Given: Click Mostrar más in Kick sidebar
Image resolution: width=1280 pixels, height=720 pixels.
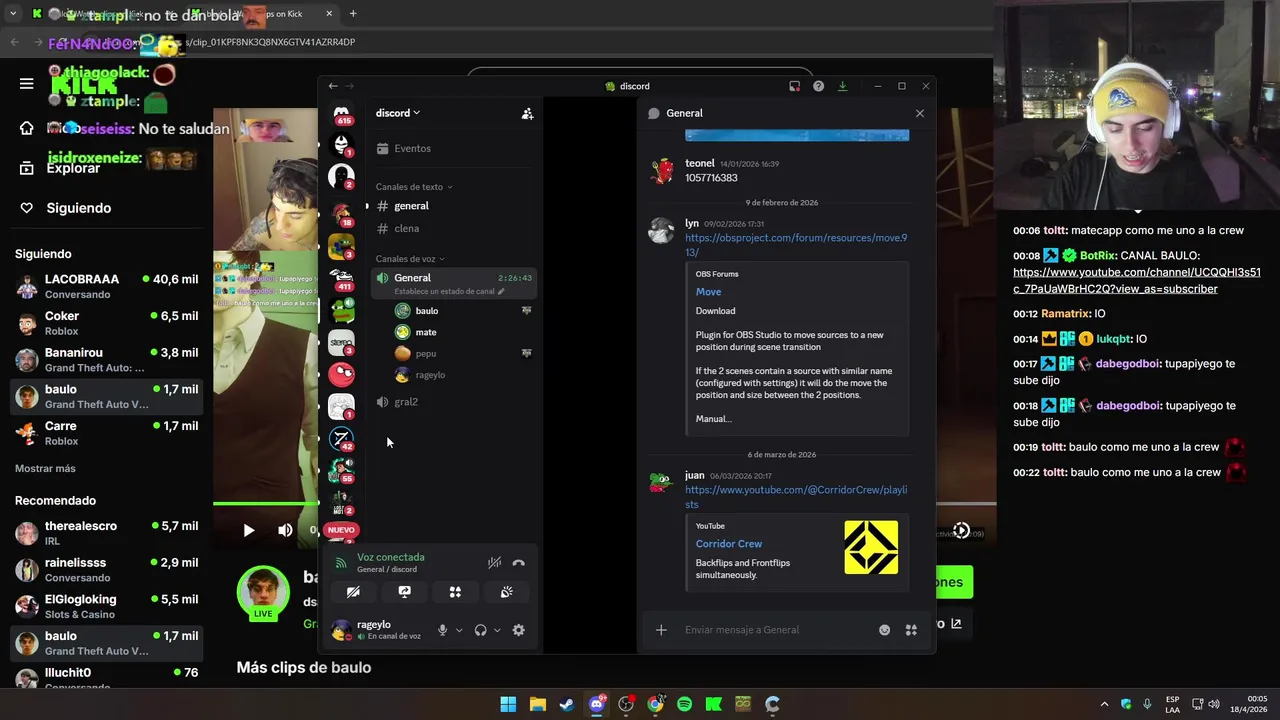Looking at the screenshot, I should (45, 468).
